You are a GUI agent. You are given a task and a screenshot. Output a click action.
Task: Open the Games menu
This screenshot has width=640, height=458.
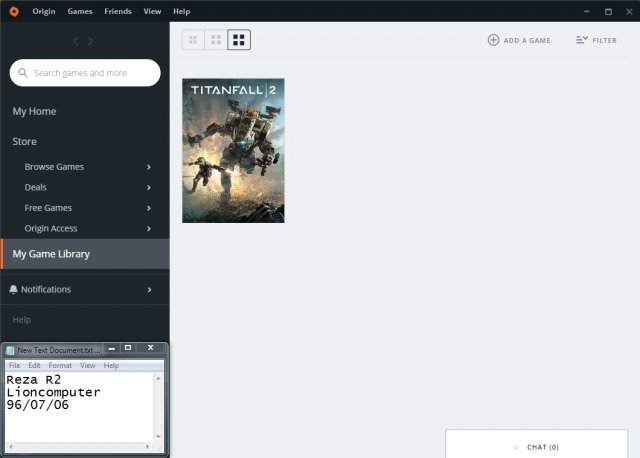[81, 11]
